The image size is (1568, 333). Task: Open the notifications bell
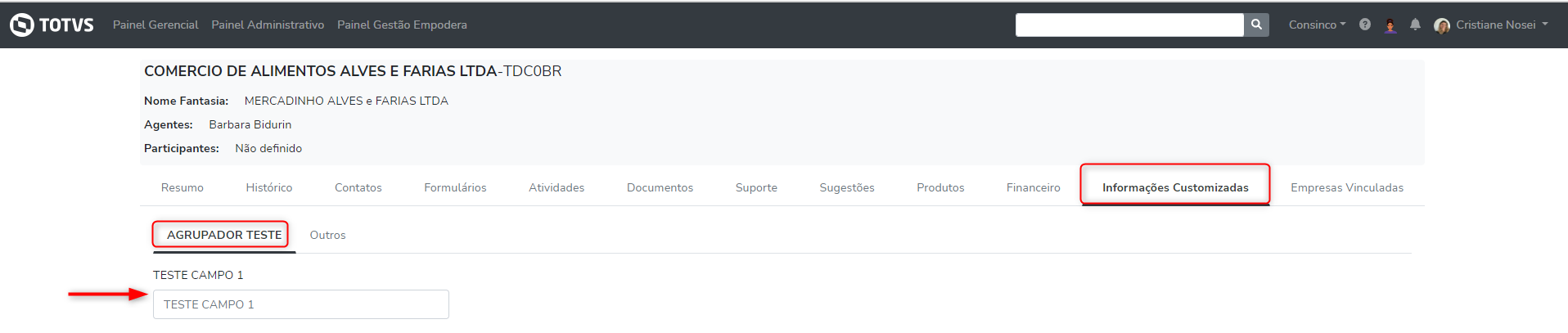tap(1415, 25)
